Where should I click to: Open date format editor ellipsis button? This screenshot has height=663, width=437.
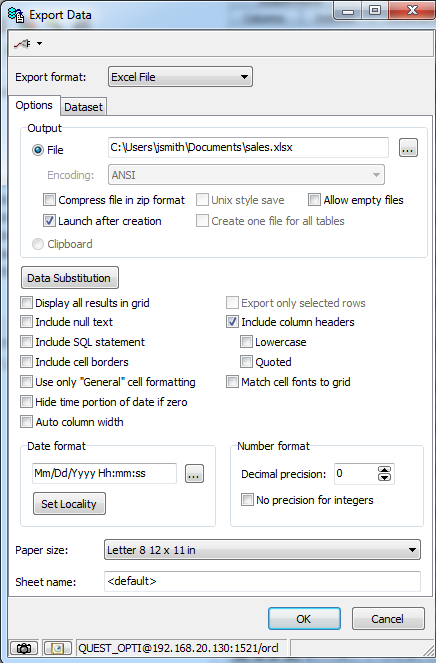tap(194, 474)
